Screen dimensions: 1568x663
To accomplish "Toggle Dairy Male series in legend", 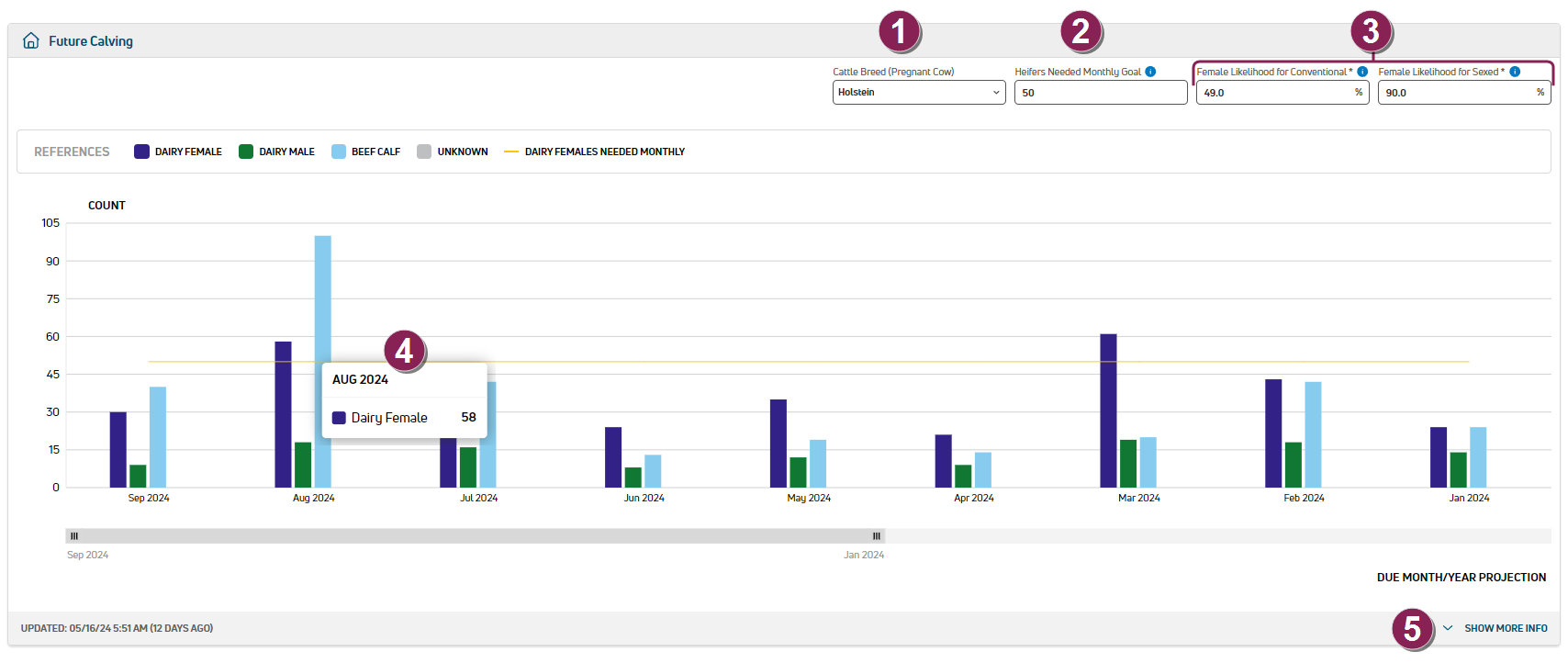I will [276, 152].
